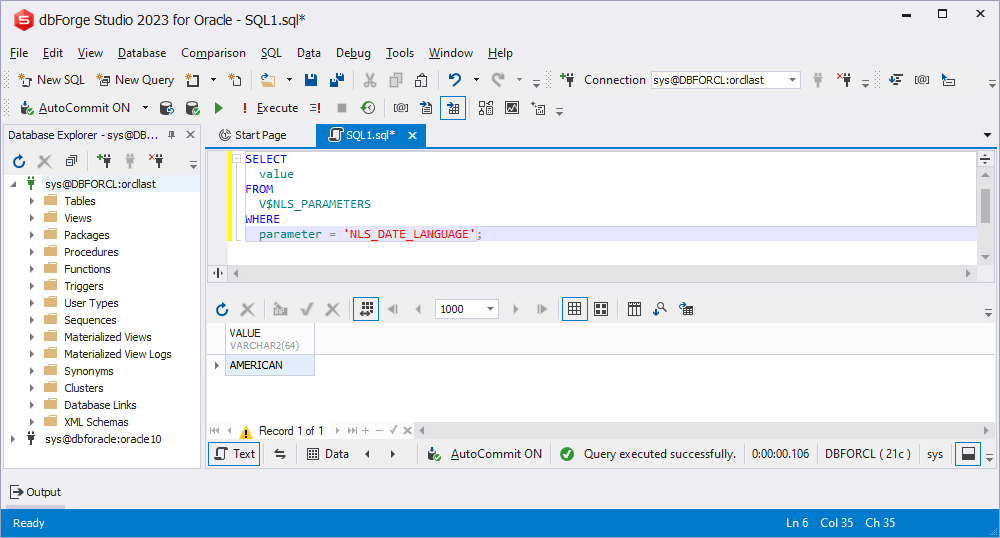Expand the Sequences folder
This screenshot has height=538, width=1000.
(31, 320)
